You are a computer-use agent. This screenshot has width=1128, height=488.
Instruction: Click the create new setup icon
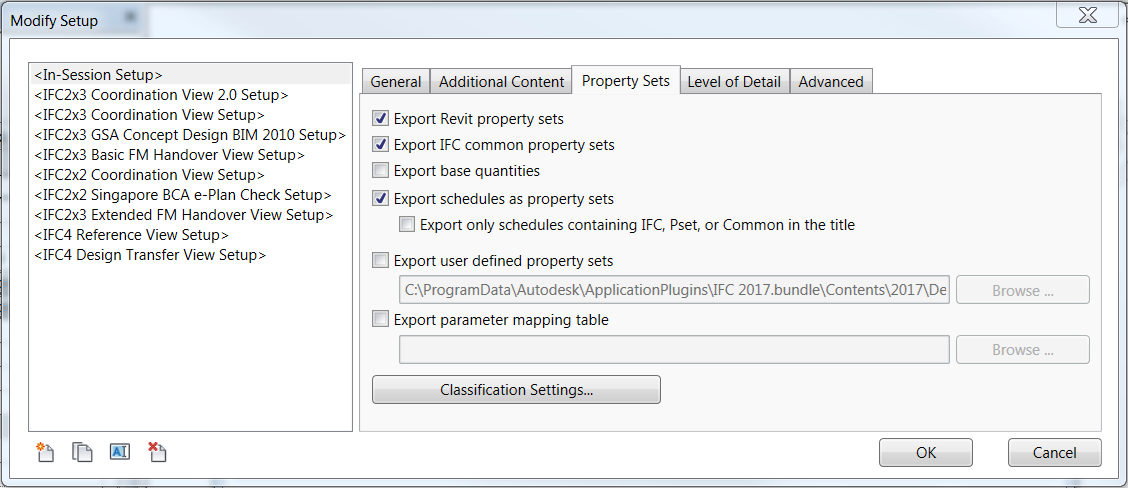click(x=45, y=452)
